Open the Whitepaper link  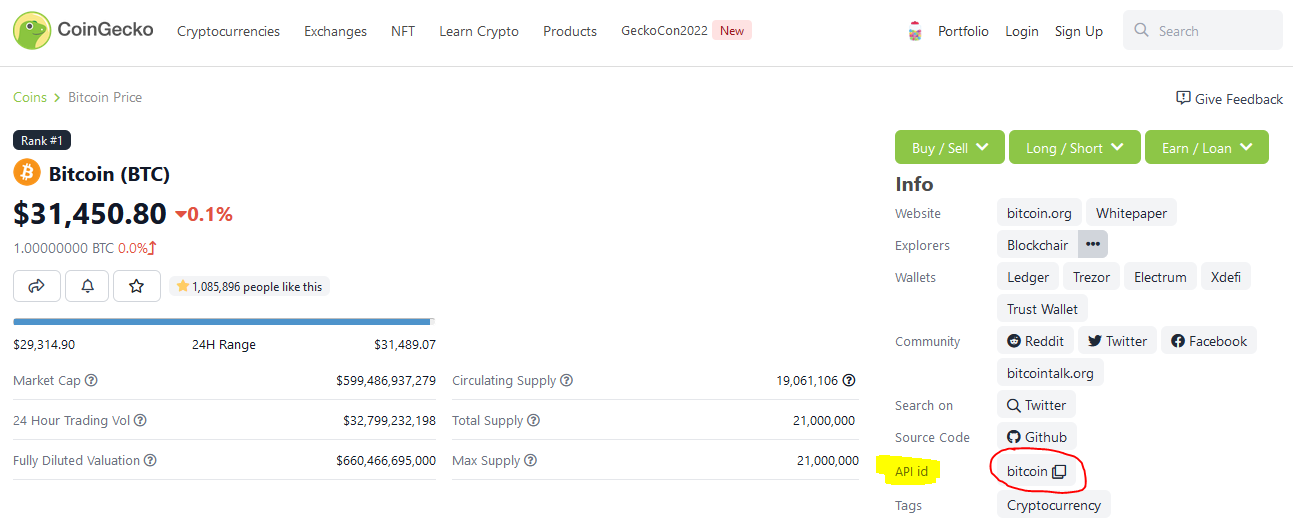[1131, 213]
